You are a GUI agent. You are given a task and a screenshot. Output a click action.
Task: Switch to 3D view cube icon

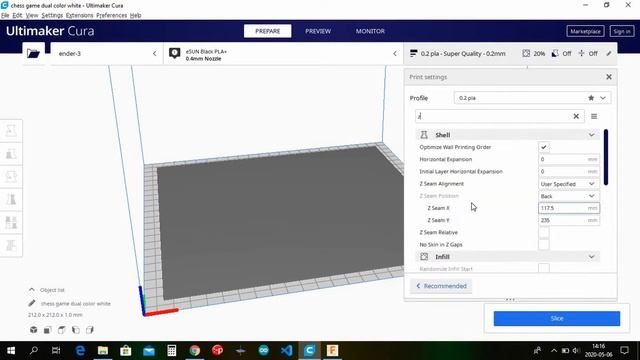tap(33, 330)
